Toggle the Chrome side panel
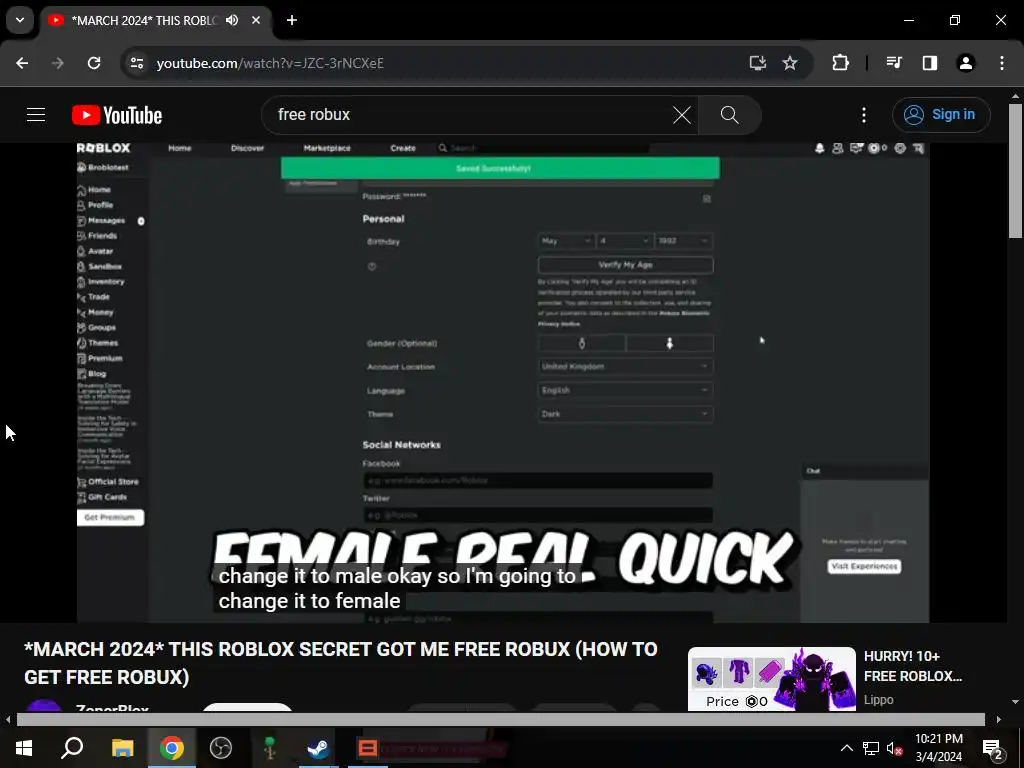The height and width of the screenshot is (768, 1024). (x=930, y=63)
